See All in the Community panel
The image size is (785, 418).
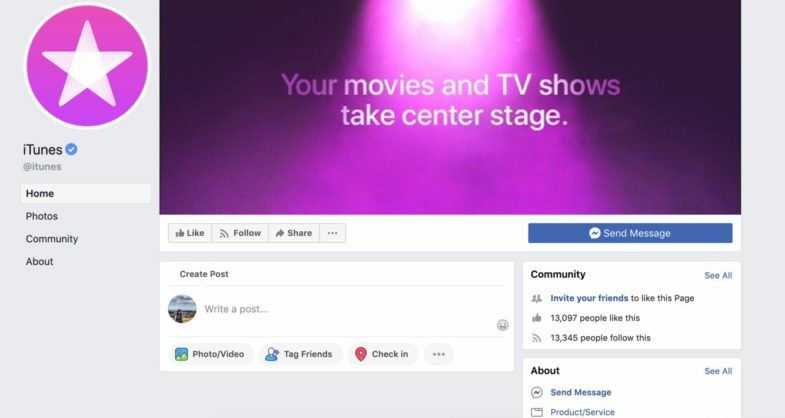click(718, 275)
